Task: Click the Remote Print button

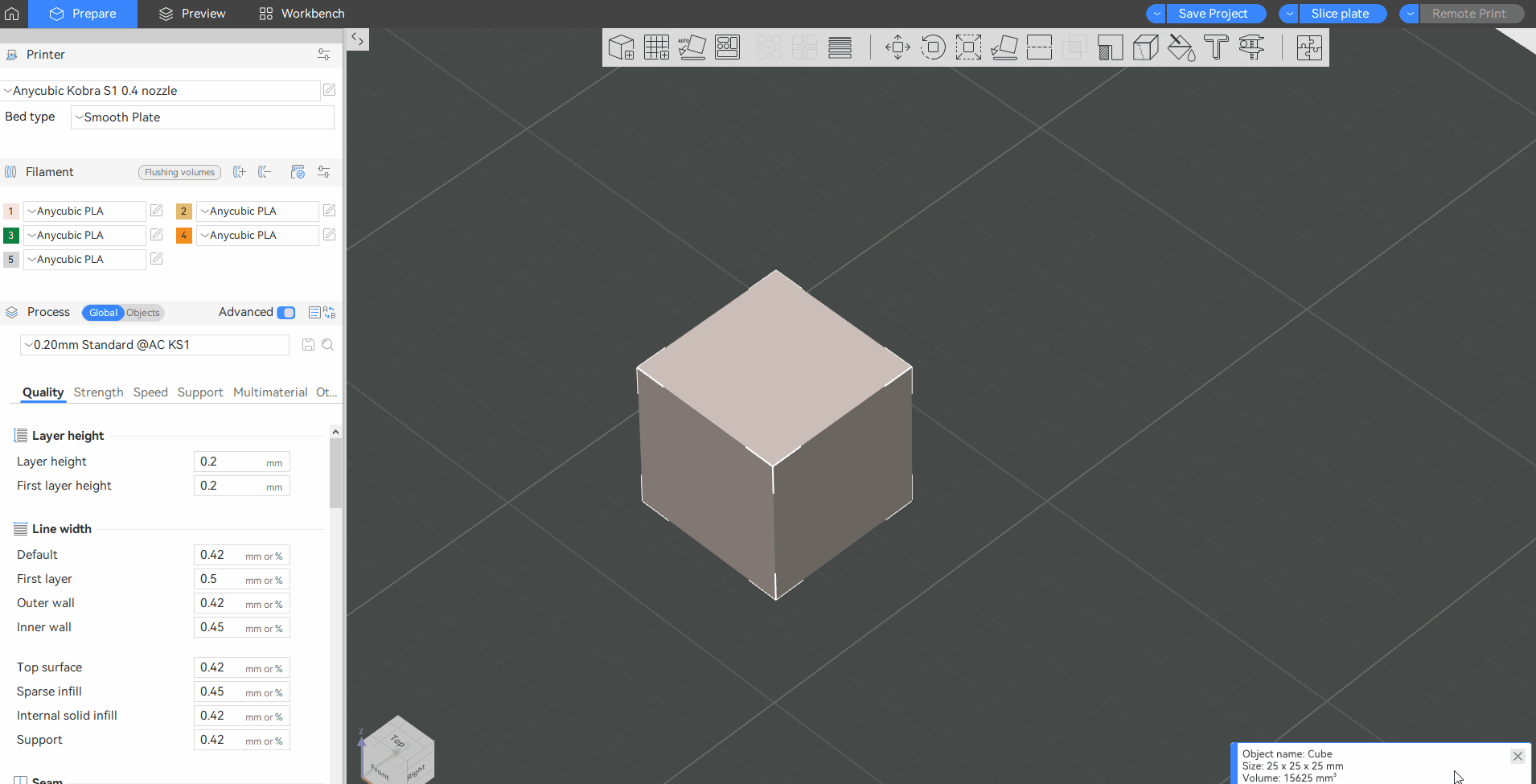Action: [x=1471, y=14]
